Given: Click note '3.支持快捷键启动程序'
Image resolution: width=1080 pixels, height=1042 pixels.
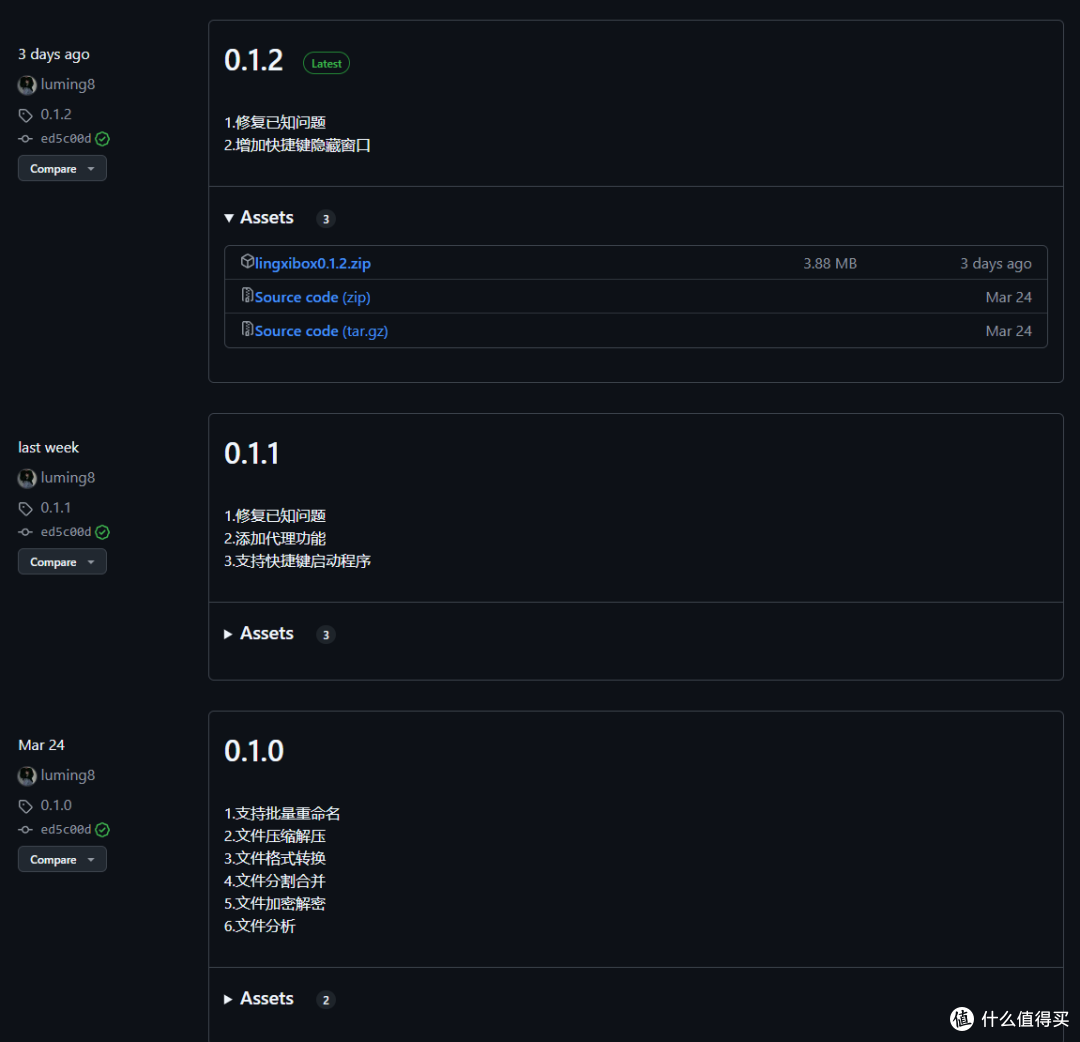Looking at the screenshot, I should click(x=298, y=561).
